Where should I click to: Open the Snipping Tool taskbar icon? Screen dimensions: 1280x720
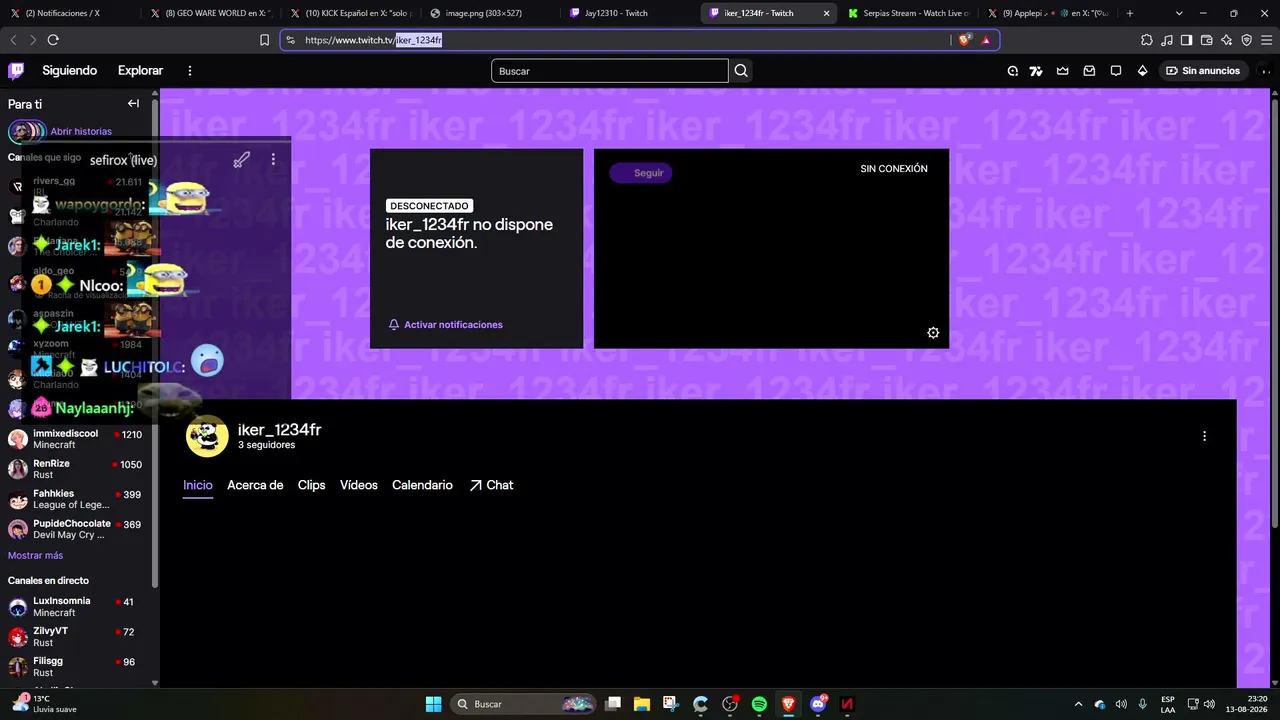coord(670,704)
